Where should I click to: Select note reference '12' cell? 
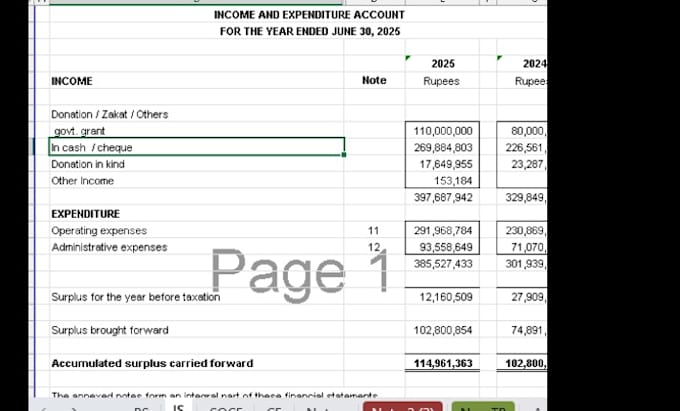[x=374, y=247]
